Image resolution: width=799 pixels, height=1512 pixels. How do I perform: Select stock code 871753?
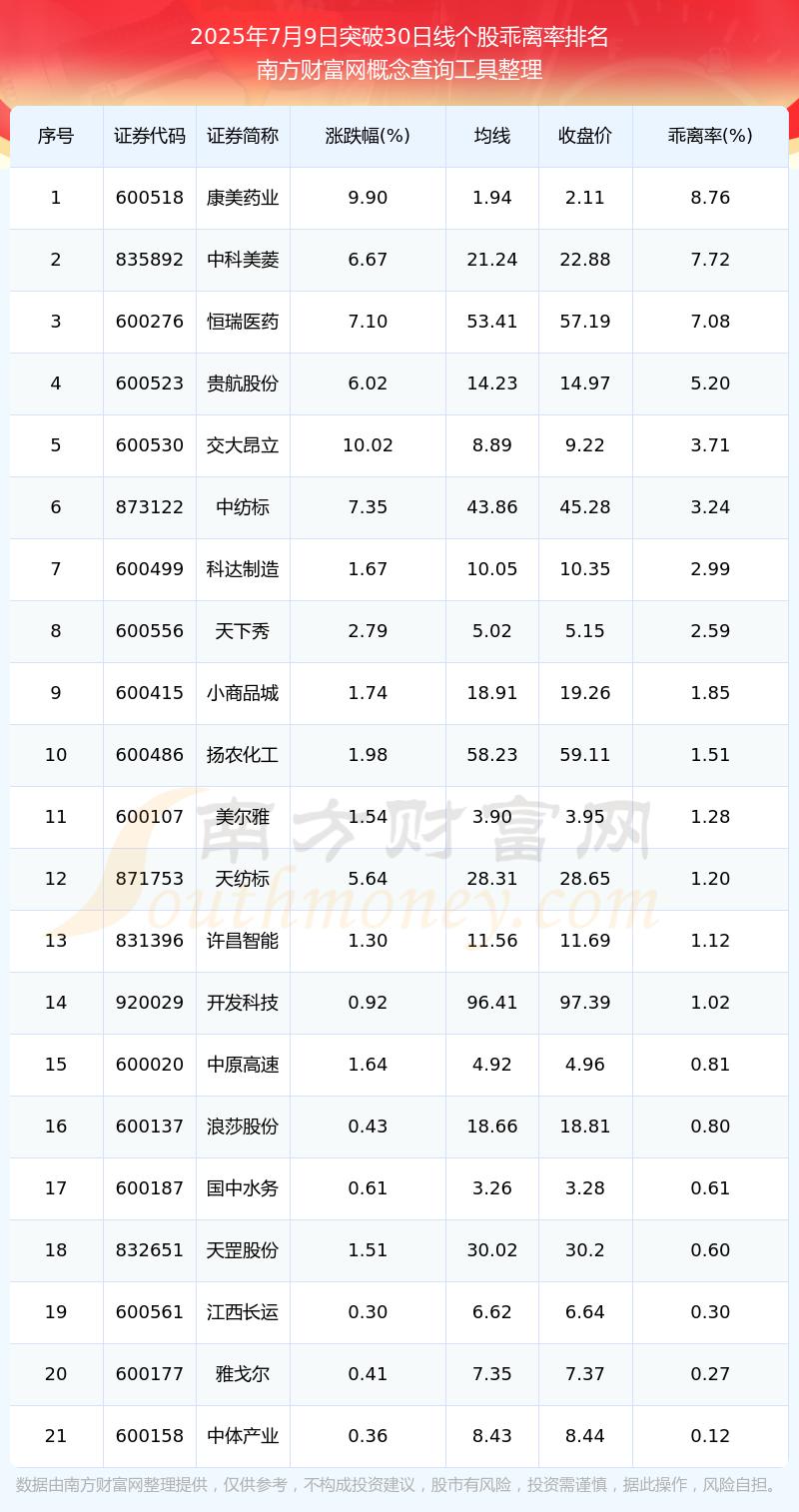150,879
